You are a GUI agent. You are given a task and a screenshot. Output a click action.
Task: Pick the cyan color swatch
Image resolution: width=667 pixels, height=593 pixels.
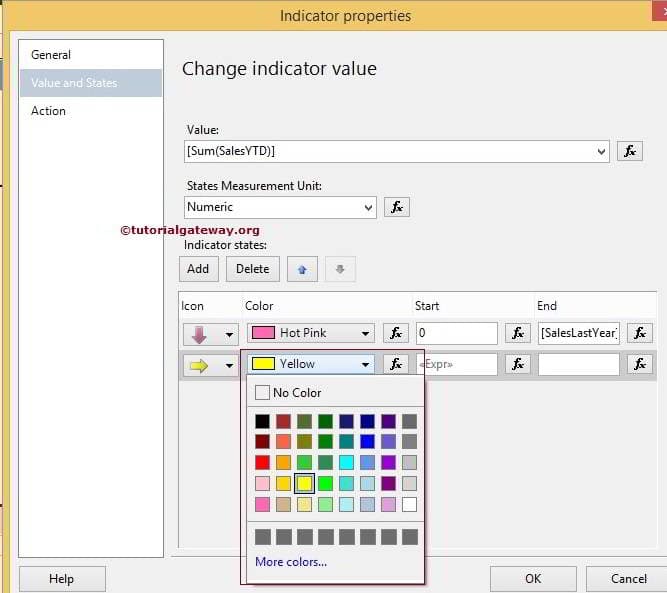point(346,462)
